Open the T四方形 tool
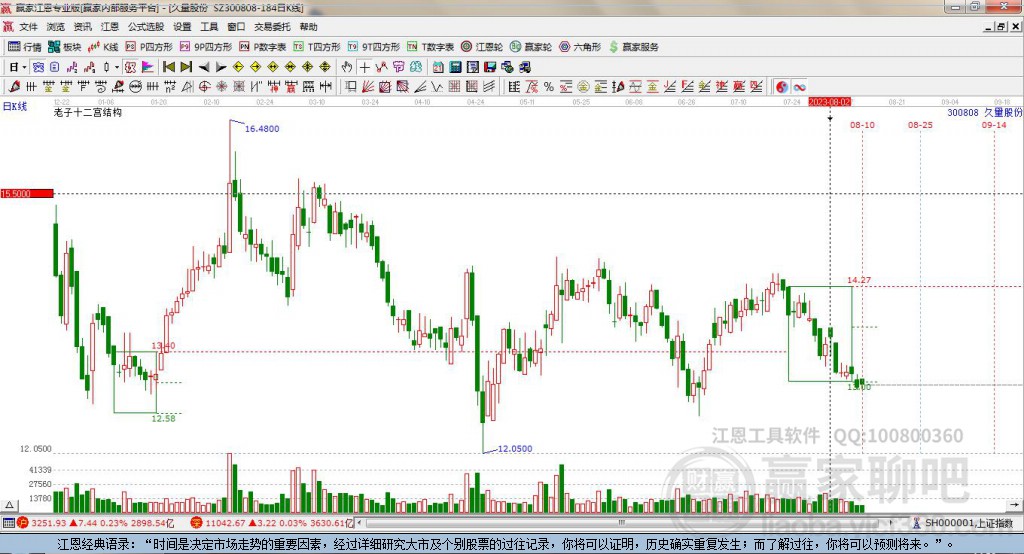1024x554 pixels. [317, 47]
